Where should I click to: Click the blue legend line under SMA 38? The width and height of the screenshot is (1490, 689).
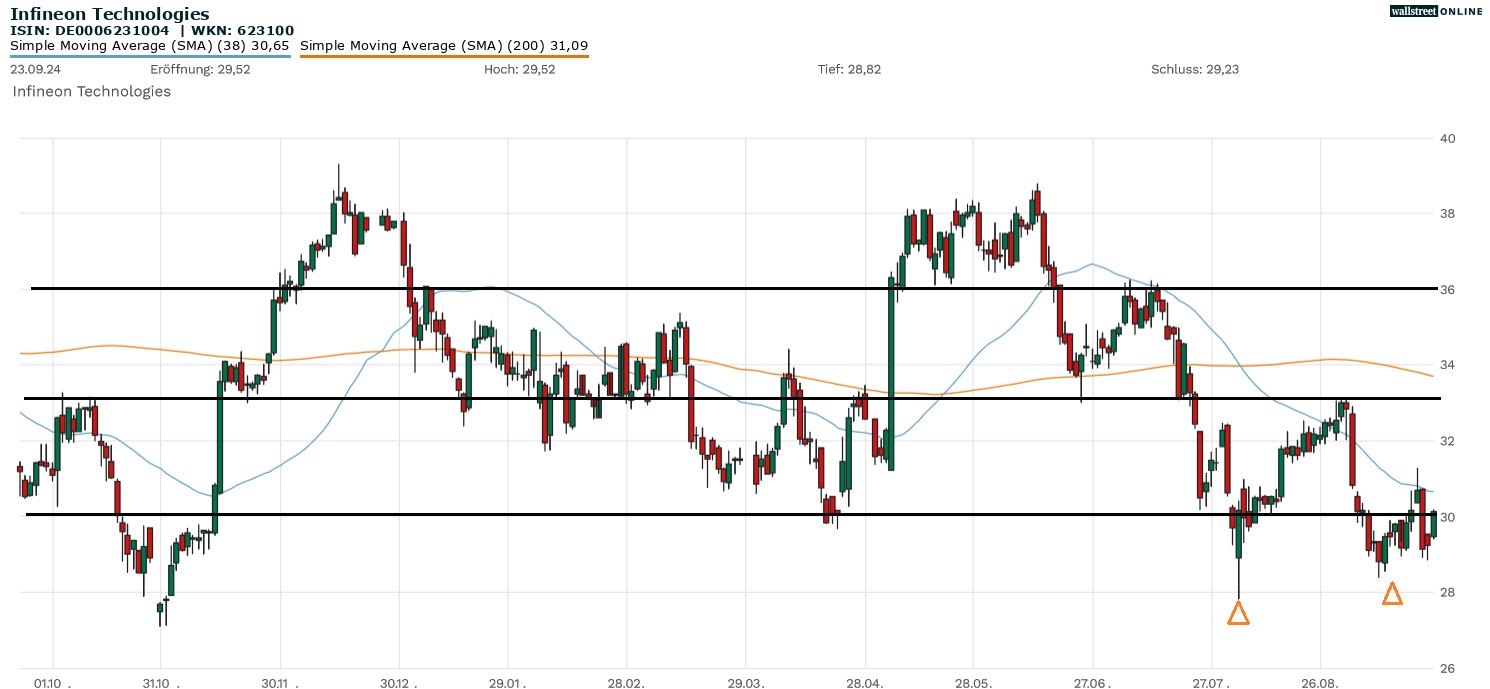pyautogui.click(x=150, y=56)
